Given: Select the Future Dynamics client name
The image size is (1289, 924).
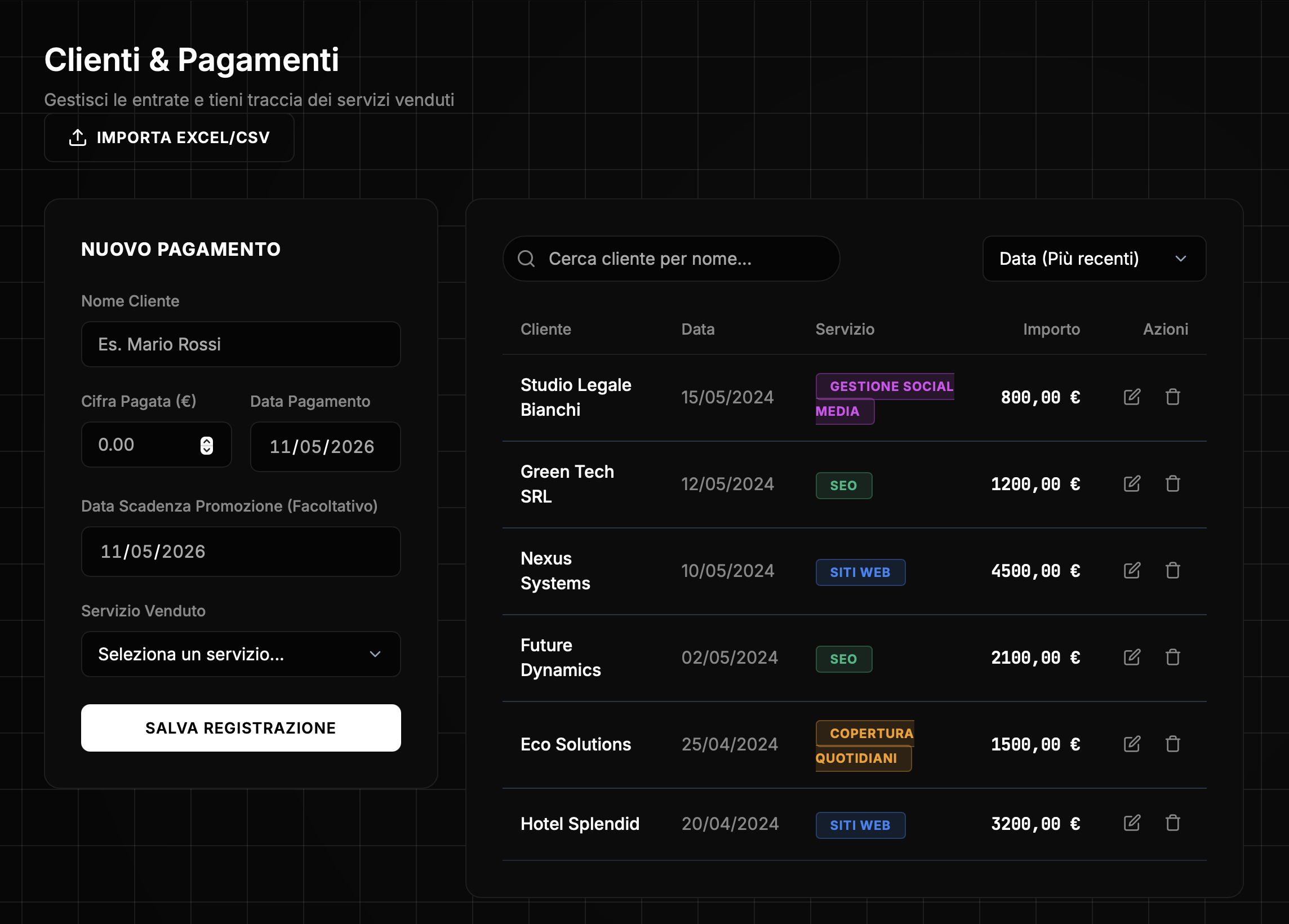Looking at the screenshot, I should (561, 658).
